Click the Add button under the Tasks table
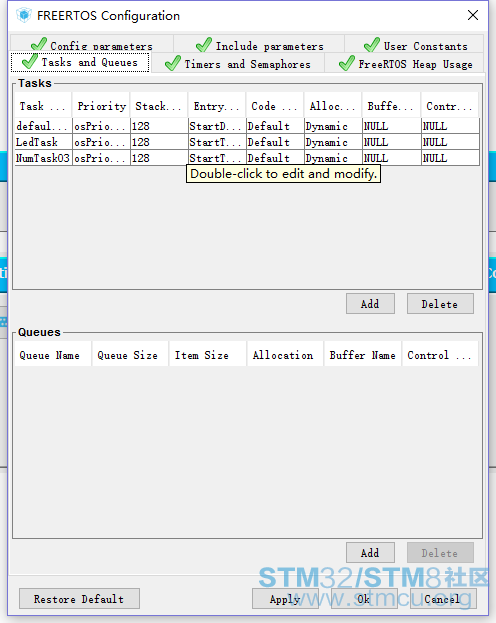Image resolution: width=496 pixels, height=623 pixels. pyautogui.click(x=370, y=304)
